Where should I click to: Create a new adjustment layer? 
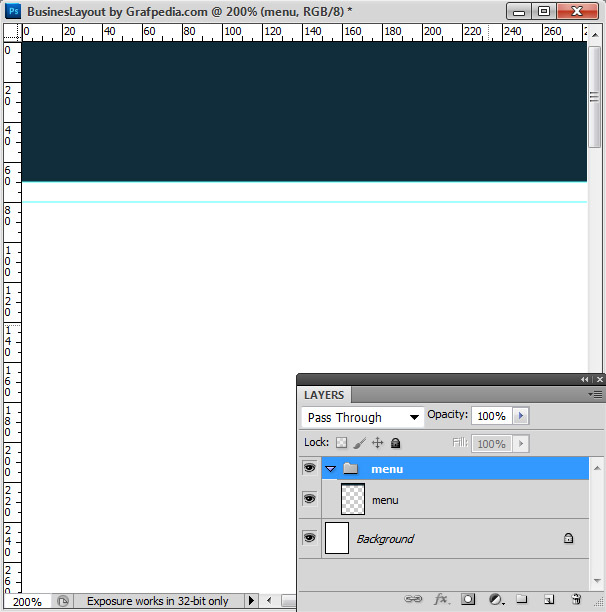click(496, 599)
